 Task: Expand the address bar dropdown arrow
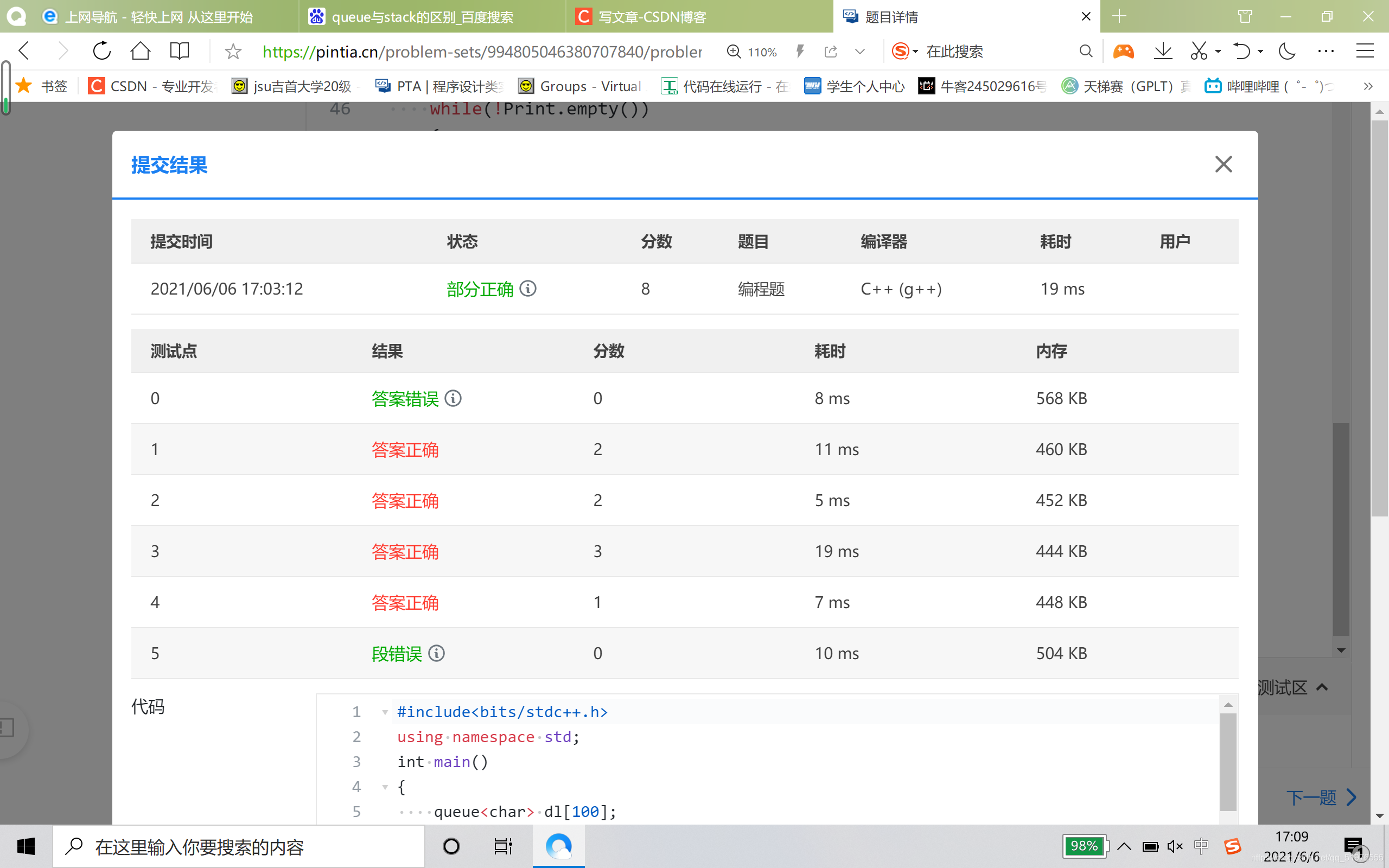click(860, 52)
